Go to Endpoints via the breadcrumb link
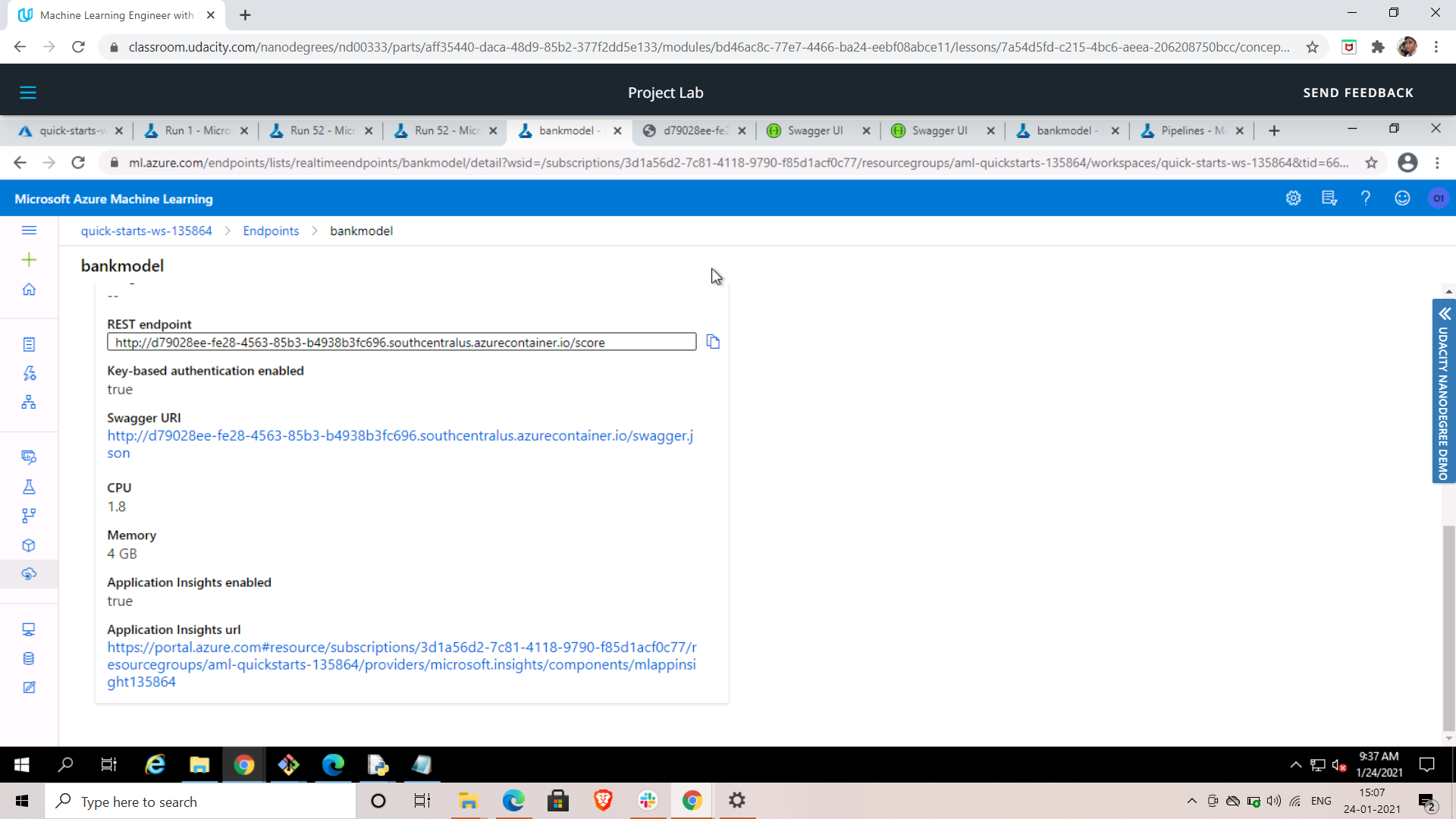Image resolution: width=1456 pixels, height=819 pixels. 271,231
